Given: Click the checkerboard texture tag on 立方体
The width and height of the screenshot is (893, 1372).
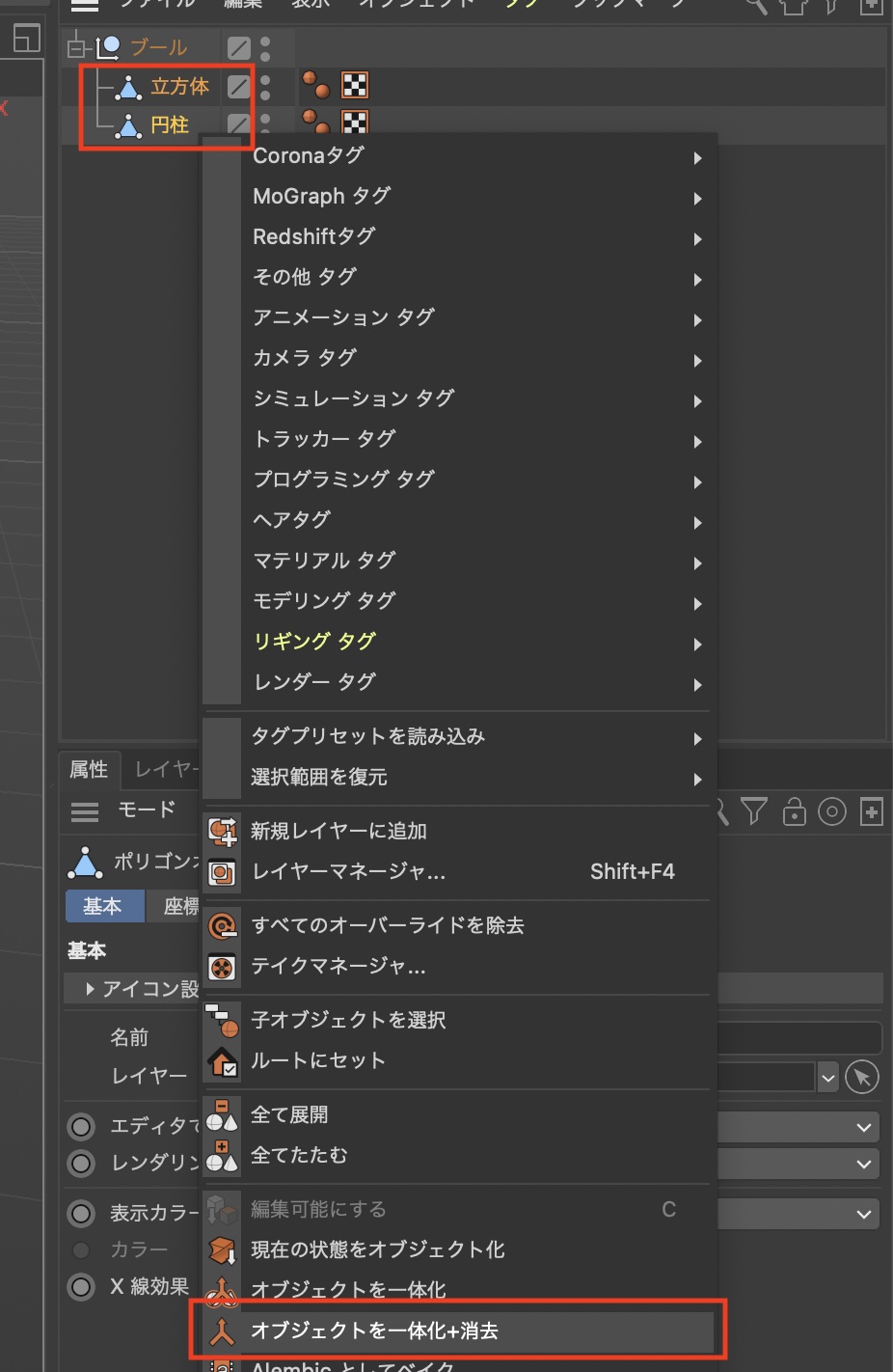Looking at the screenshot, I should (355, 86).
